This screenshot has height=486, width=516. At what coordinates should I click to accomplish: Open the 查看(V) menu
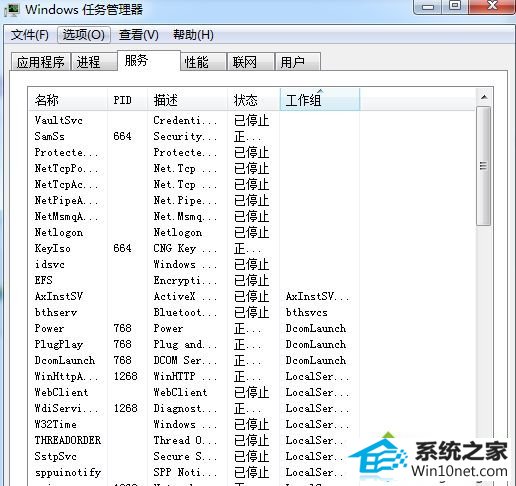tap(139, 35)
